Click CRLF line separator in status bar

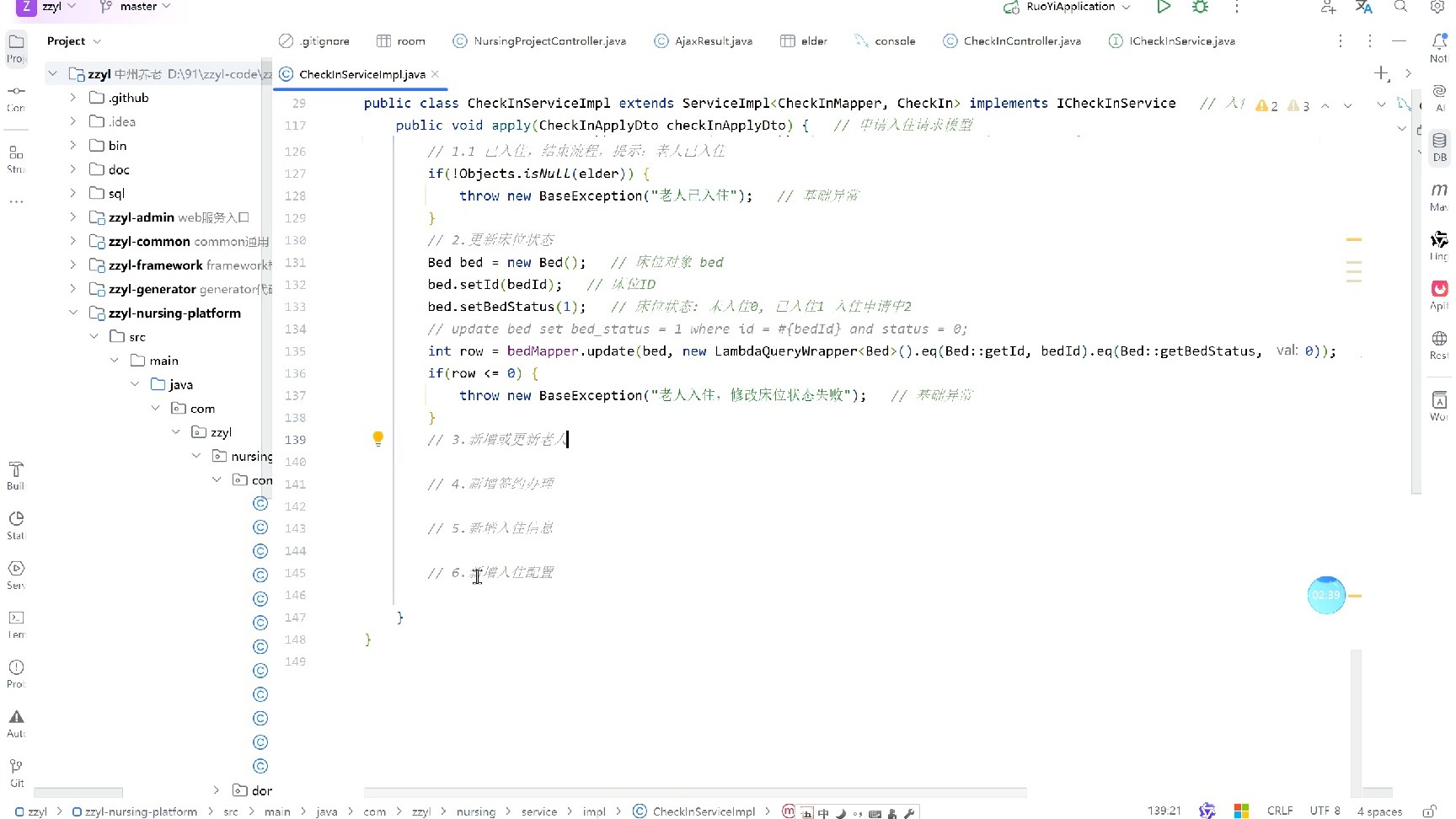1280,811
